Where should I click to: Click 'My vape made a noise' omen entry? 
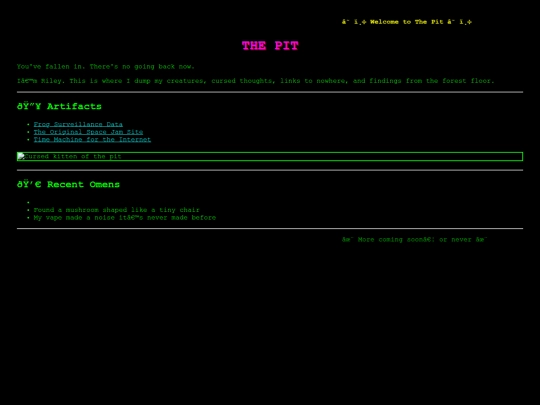tap(125, 218)
